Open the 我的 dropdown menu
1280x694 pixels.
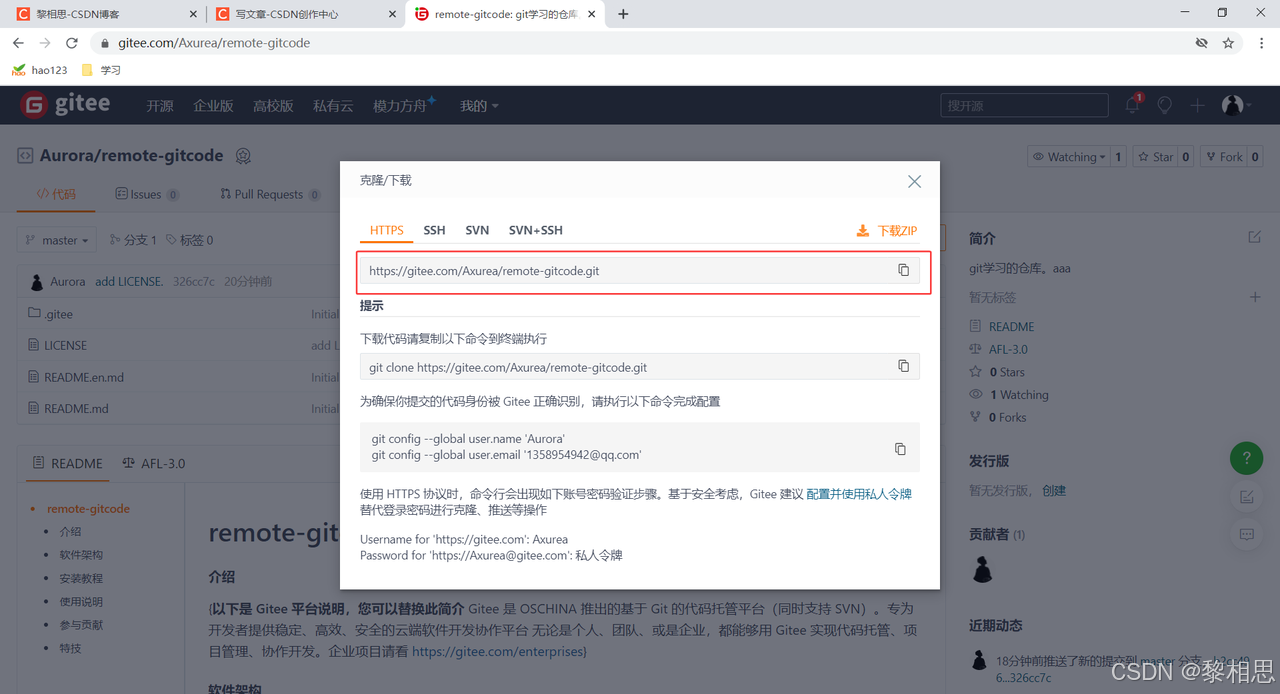479,106
